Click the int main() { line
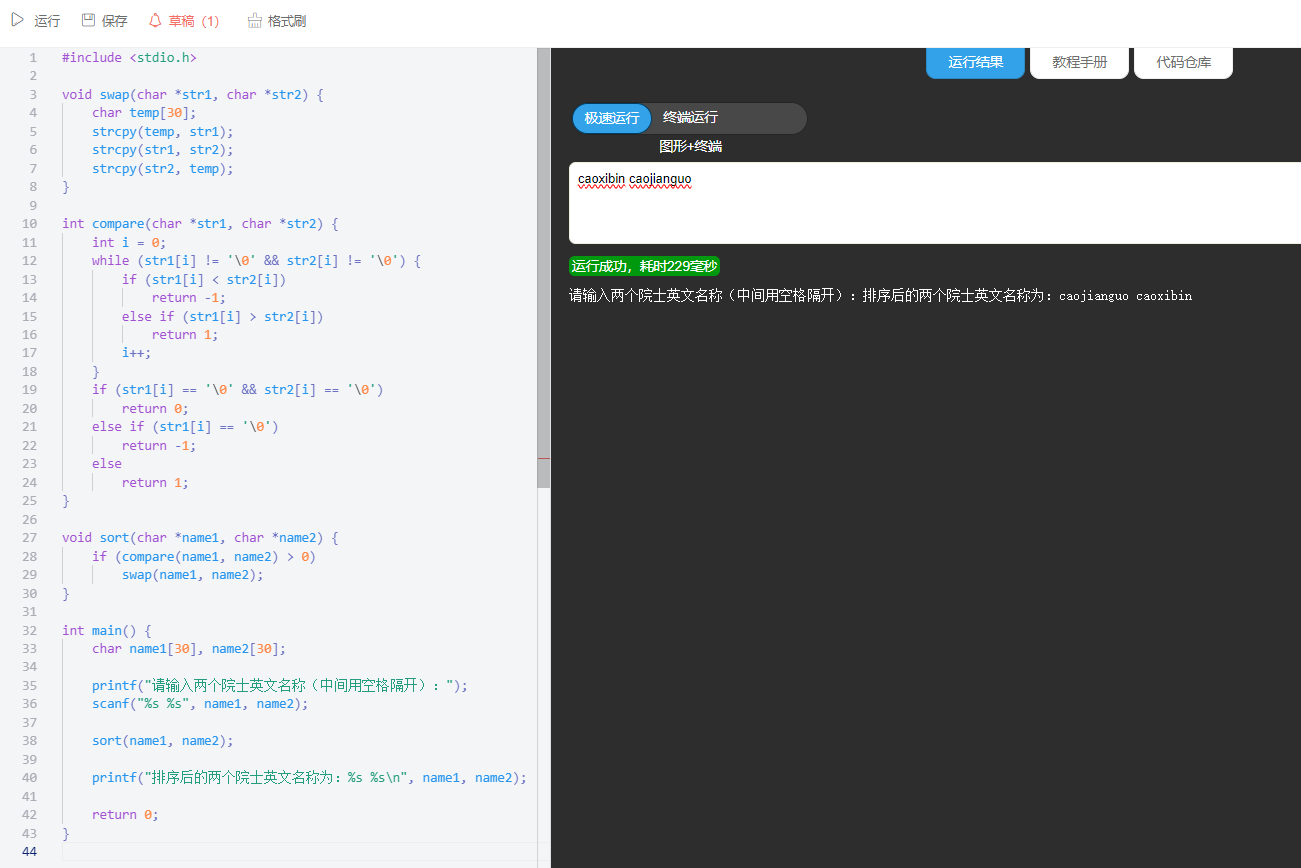1301x868 pixels. click(107, 630)
